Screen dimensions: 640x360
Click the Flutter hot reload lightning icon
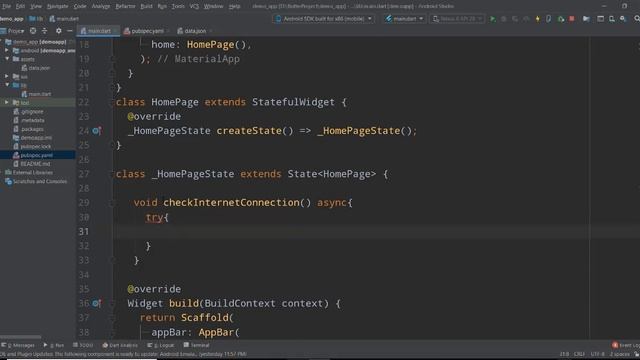(538, 19)
